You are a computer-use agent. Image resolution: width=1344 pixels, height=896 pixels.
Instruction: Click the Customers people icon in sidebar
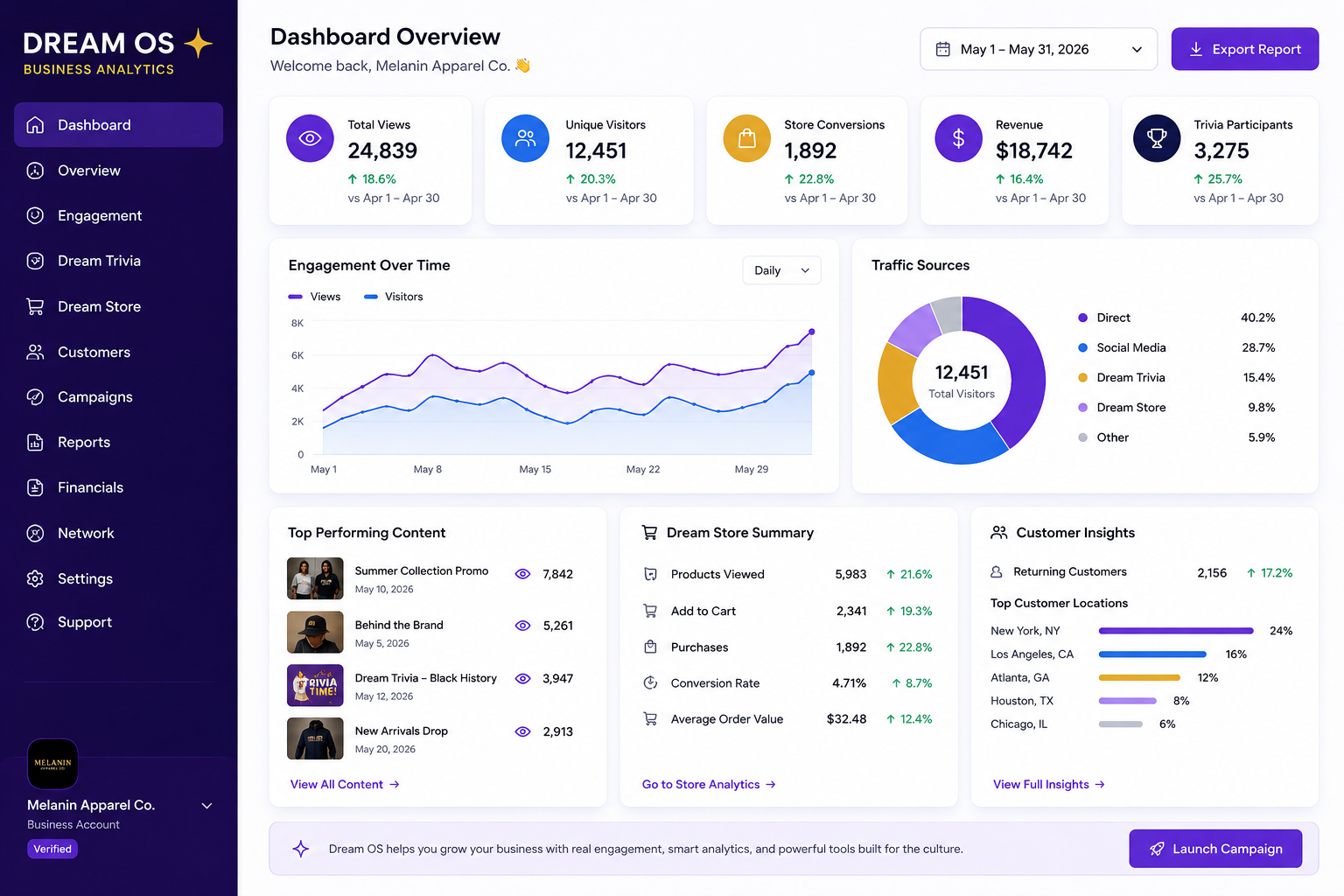[35, 352]
